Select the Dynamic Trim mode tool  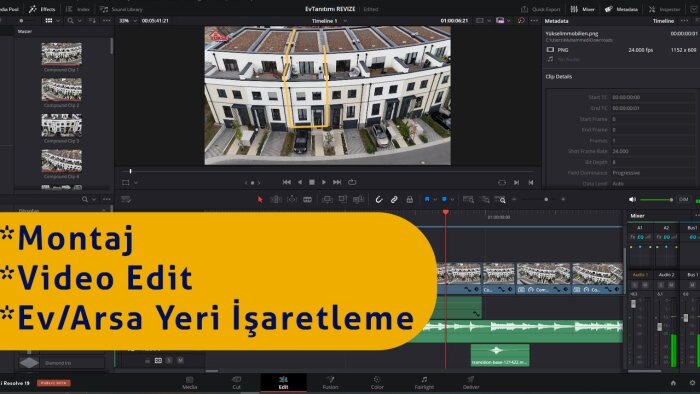pos(292,199)
